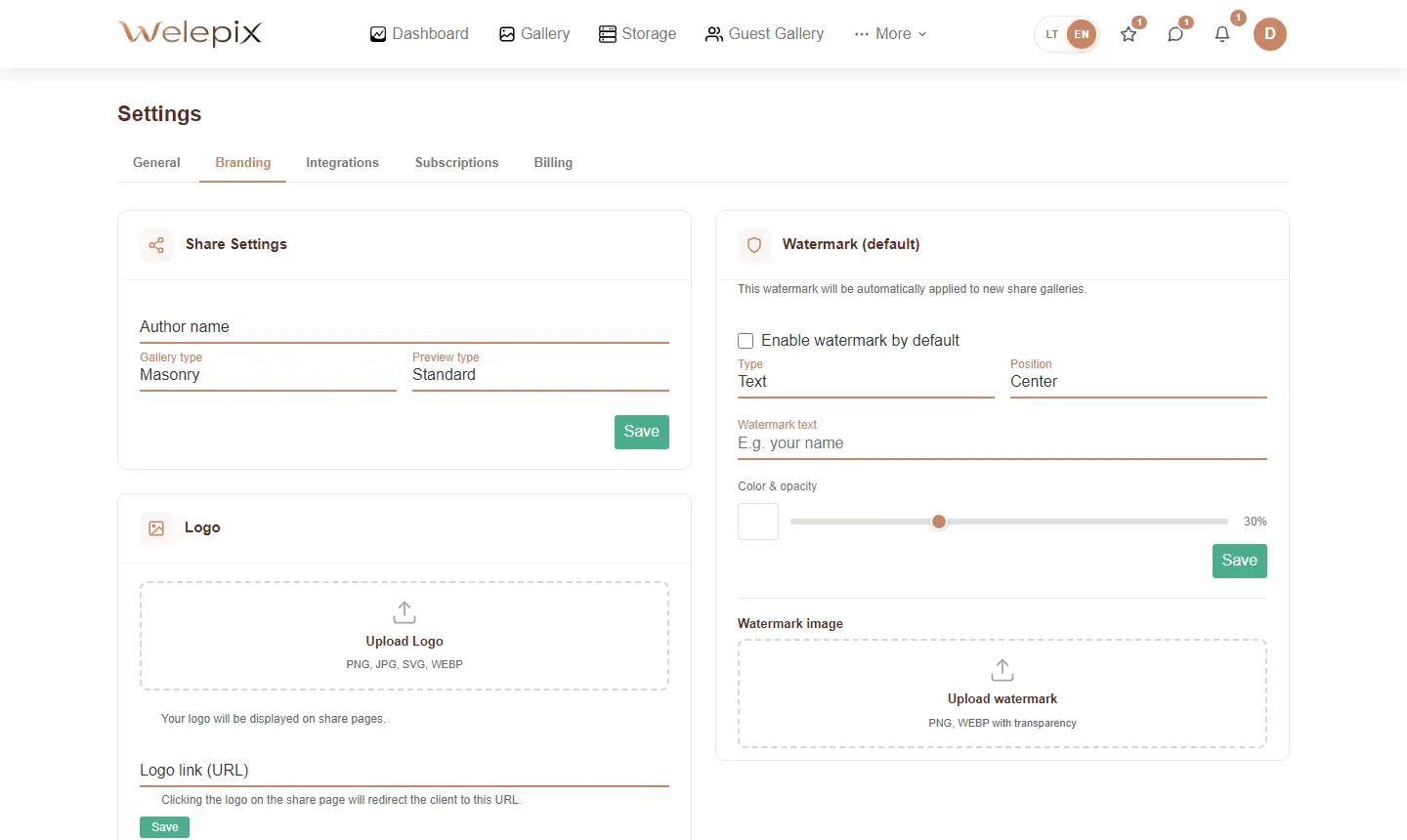Open the messages chat bubble icon

[x=1175, y=34]
